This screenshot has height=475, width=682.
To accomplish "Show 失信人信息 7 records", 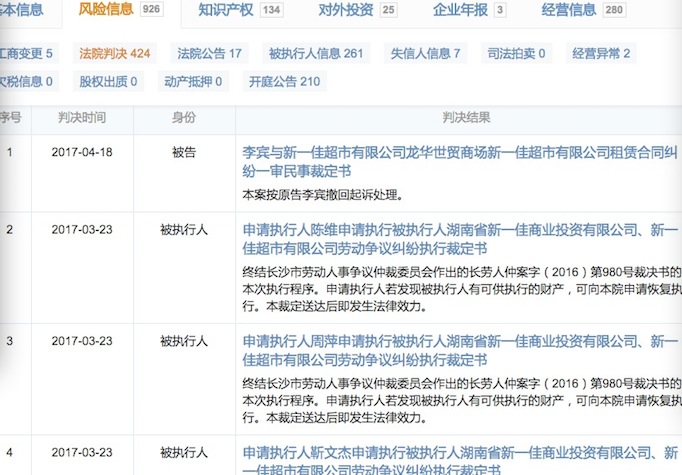I will pos(425,54).
